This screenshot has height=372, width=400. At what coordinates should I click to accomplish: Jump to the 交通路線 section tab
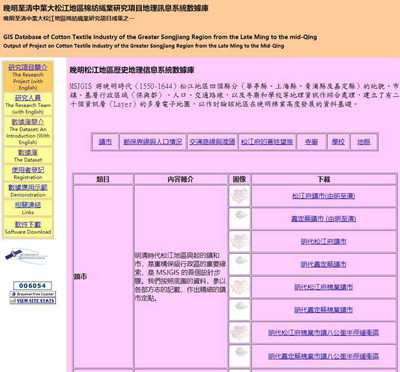(212, 142)
